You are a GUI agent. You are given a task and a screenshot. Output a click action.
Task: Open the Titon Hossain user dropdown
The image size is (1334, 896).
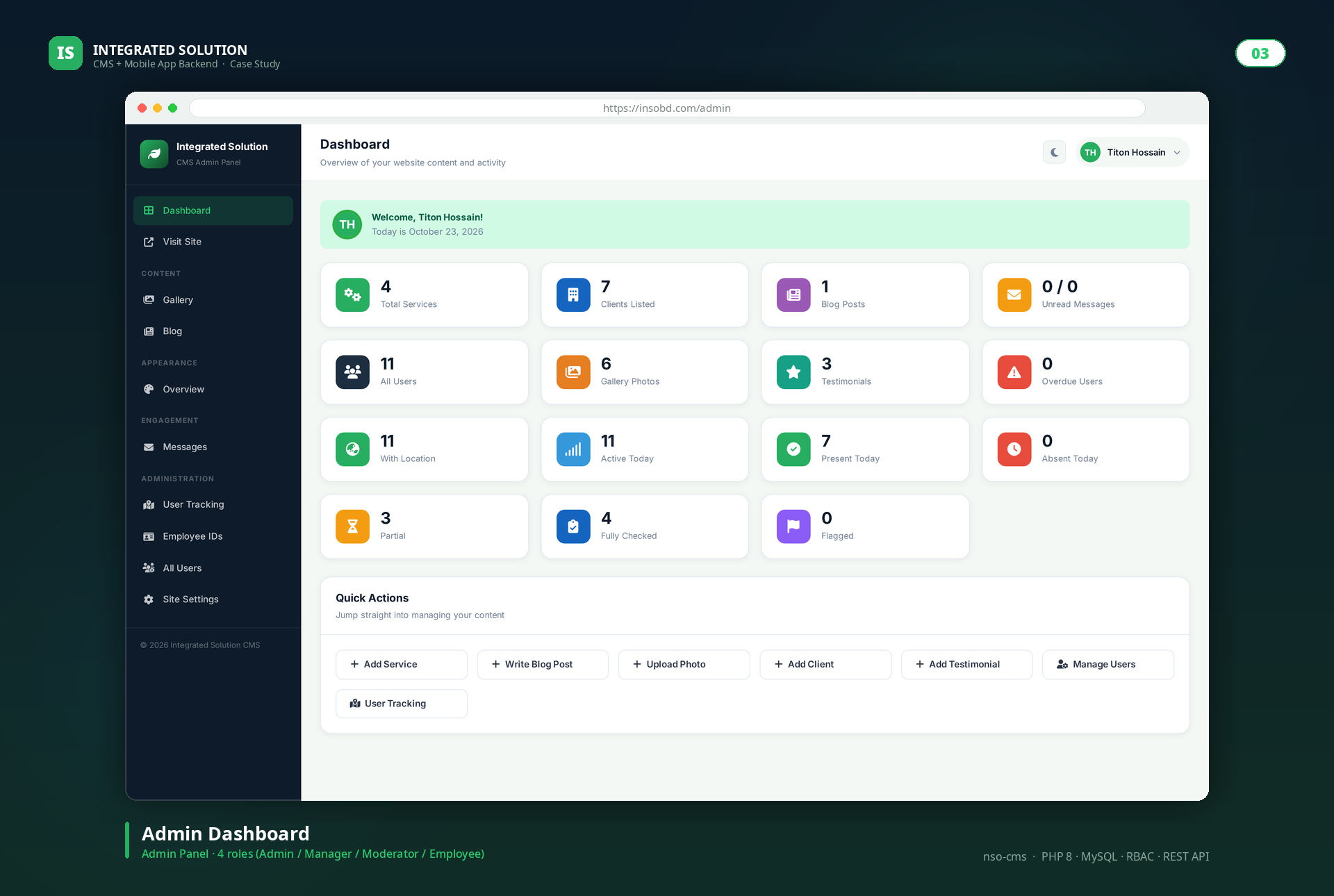point(1132,152)
